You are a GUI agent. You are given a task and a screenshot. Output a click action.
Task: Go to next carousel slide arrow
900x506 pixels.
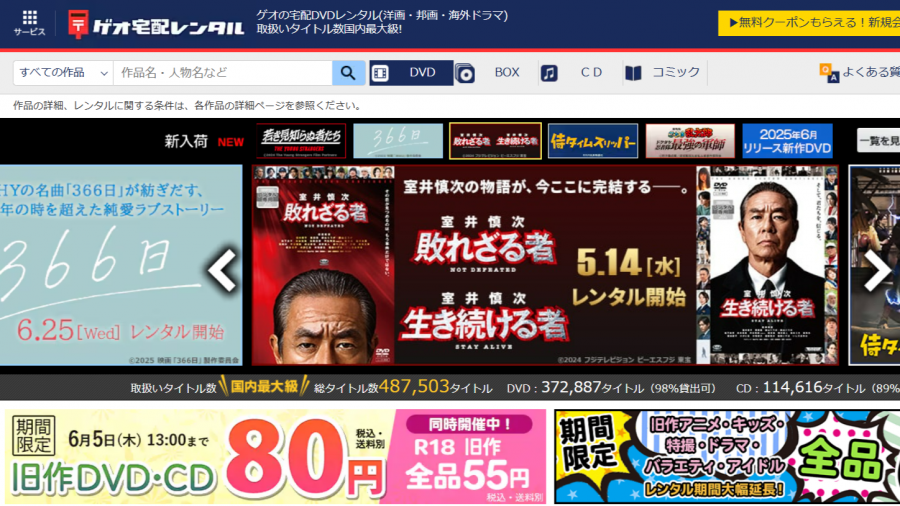point(876,270)
